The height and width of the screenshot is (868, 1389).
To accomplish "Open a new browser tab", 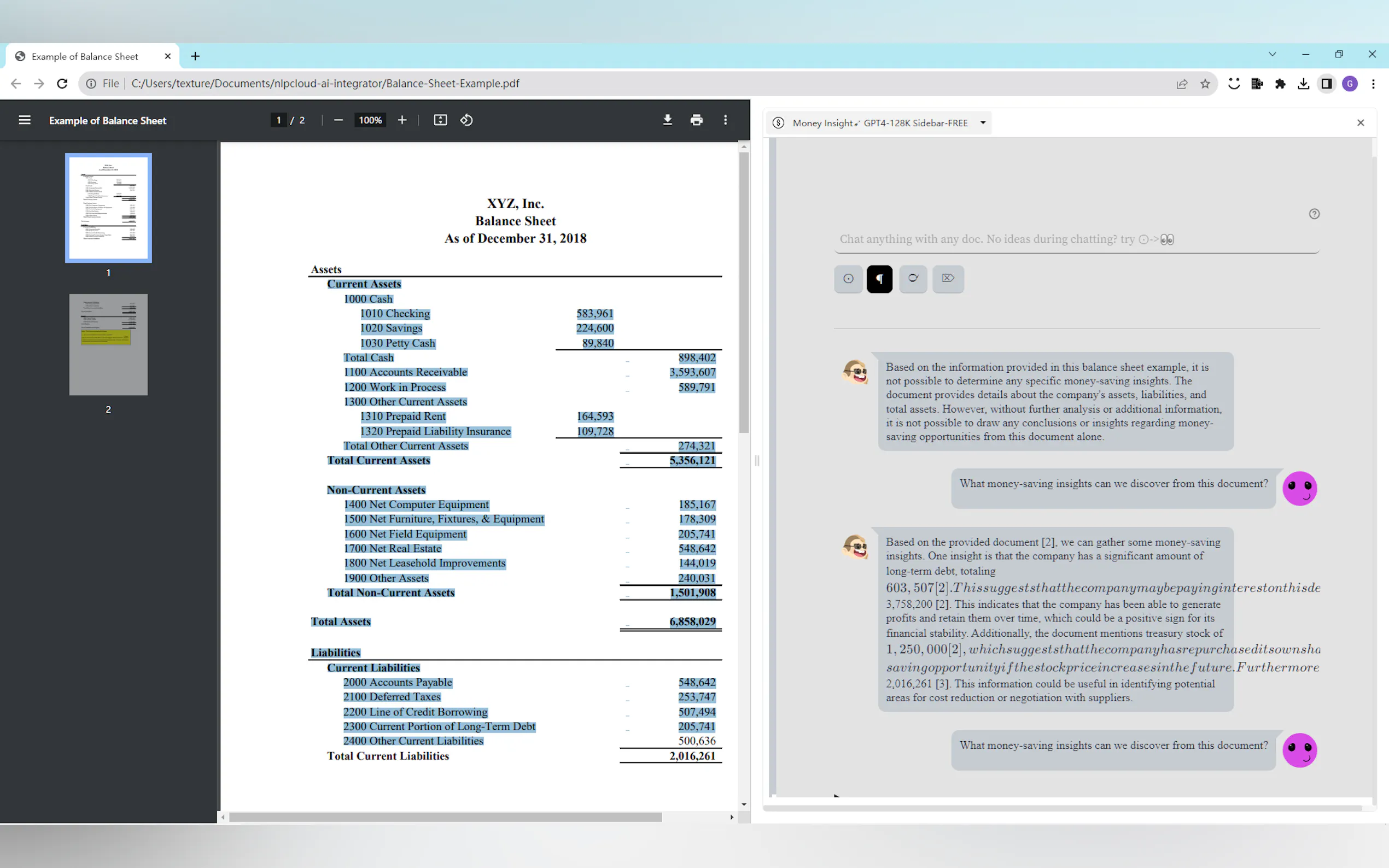I will point(195,56).
